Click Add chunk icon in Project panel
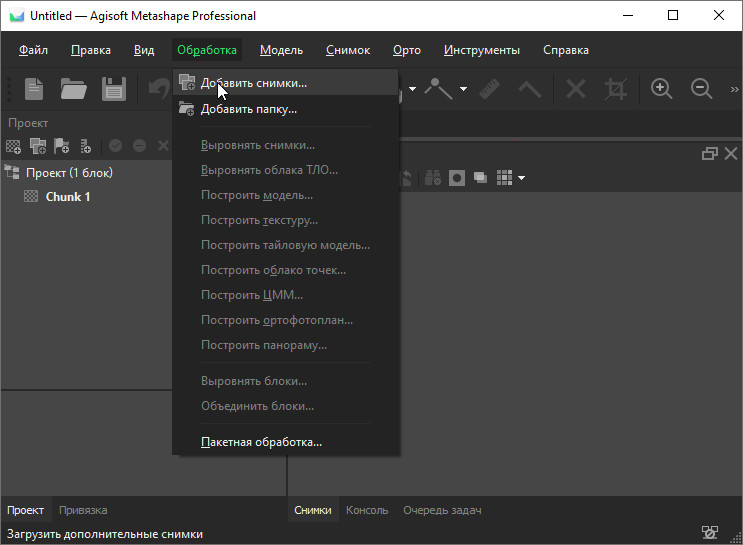This screenshot has height=545, width=743. tap(14, 146)
